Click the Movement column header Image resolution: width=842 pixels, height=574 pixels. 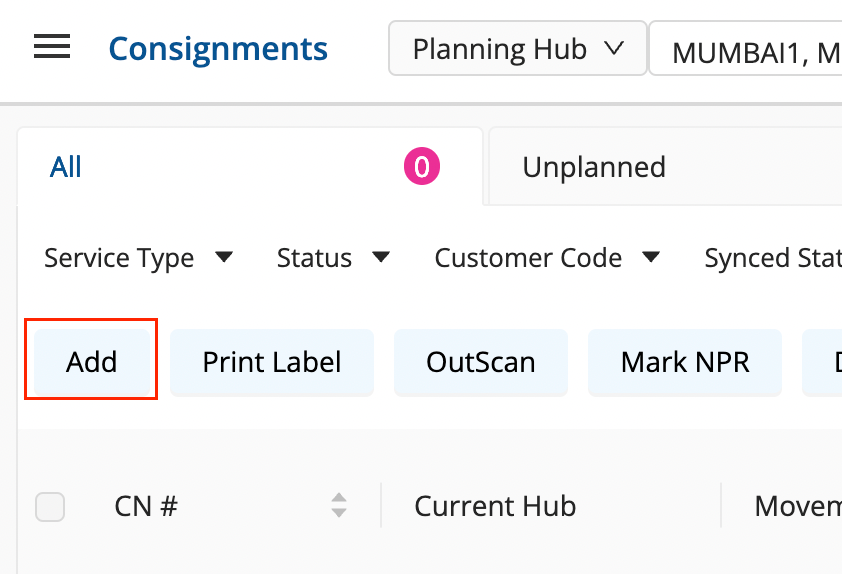pos(797,506)
